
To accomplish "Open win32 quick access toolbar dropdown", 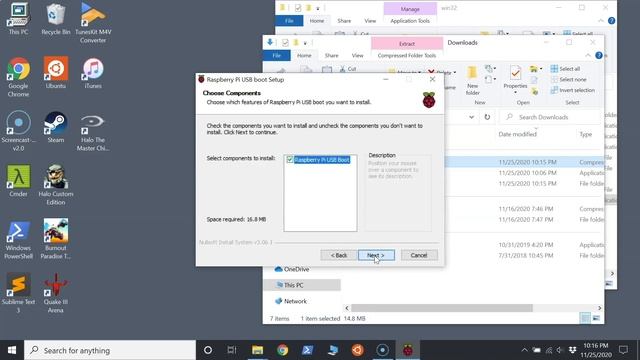I will point(318,8).
